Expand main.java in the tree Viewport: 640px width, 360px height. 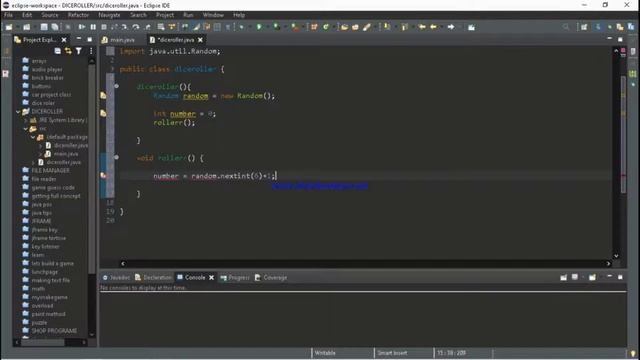[40, 154]
